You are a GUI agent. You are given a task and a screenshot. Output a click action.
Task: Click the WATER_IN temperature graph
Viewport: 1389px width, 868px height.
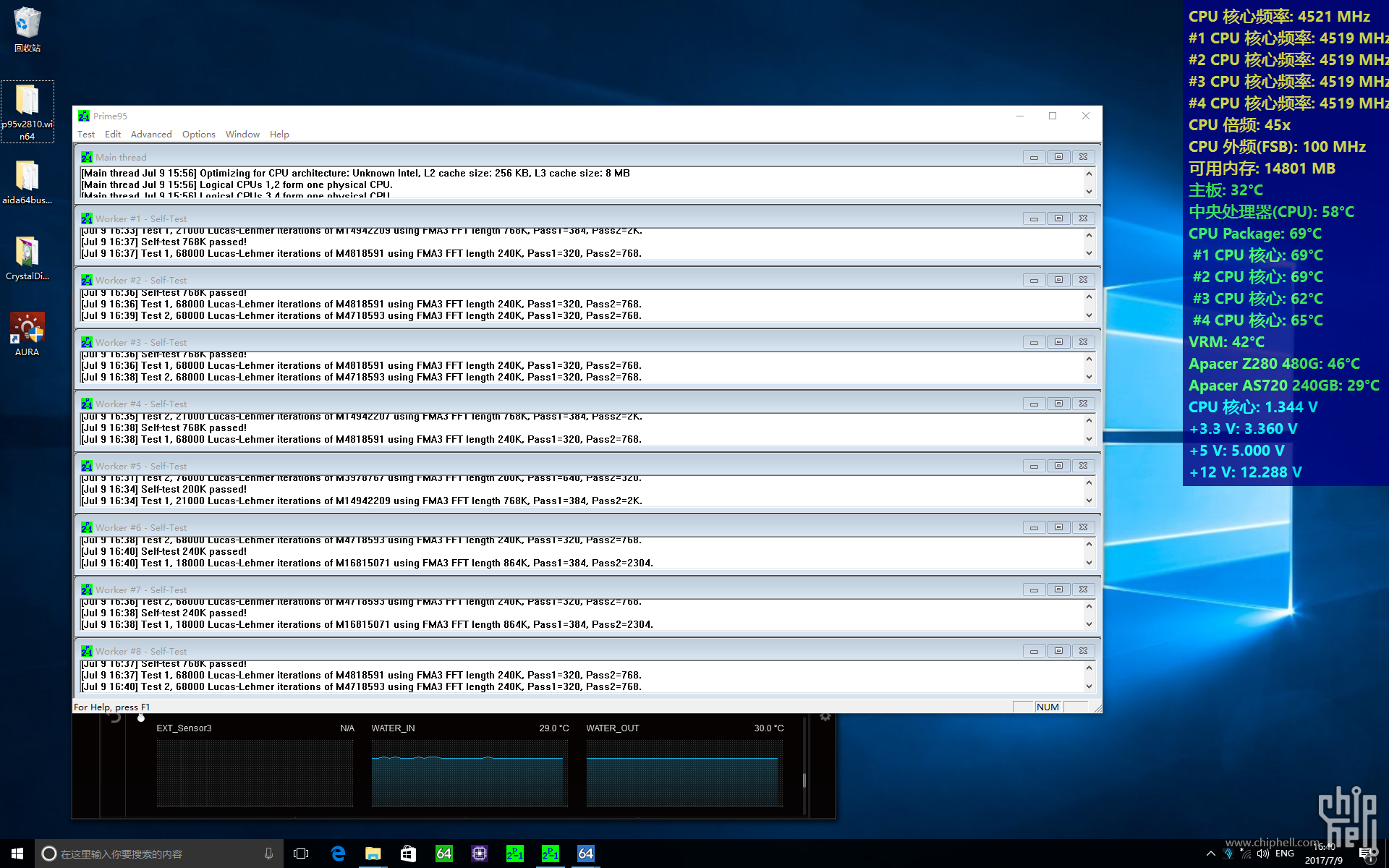click(x=470, y=773)
